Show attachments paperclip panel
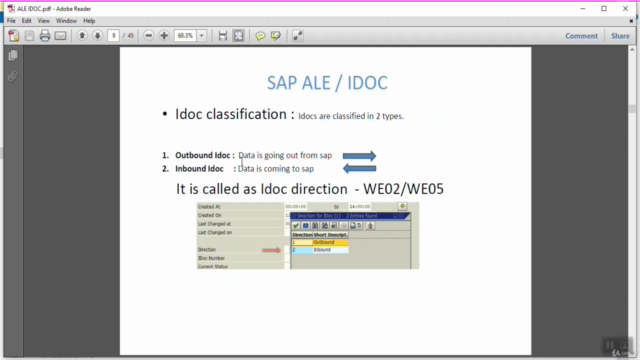Image resolution: width=640 pixels, height=360 pixels. coord(13,76)
